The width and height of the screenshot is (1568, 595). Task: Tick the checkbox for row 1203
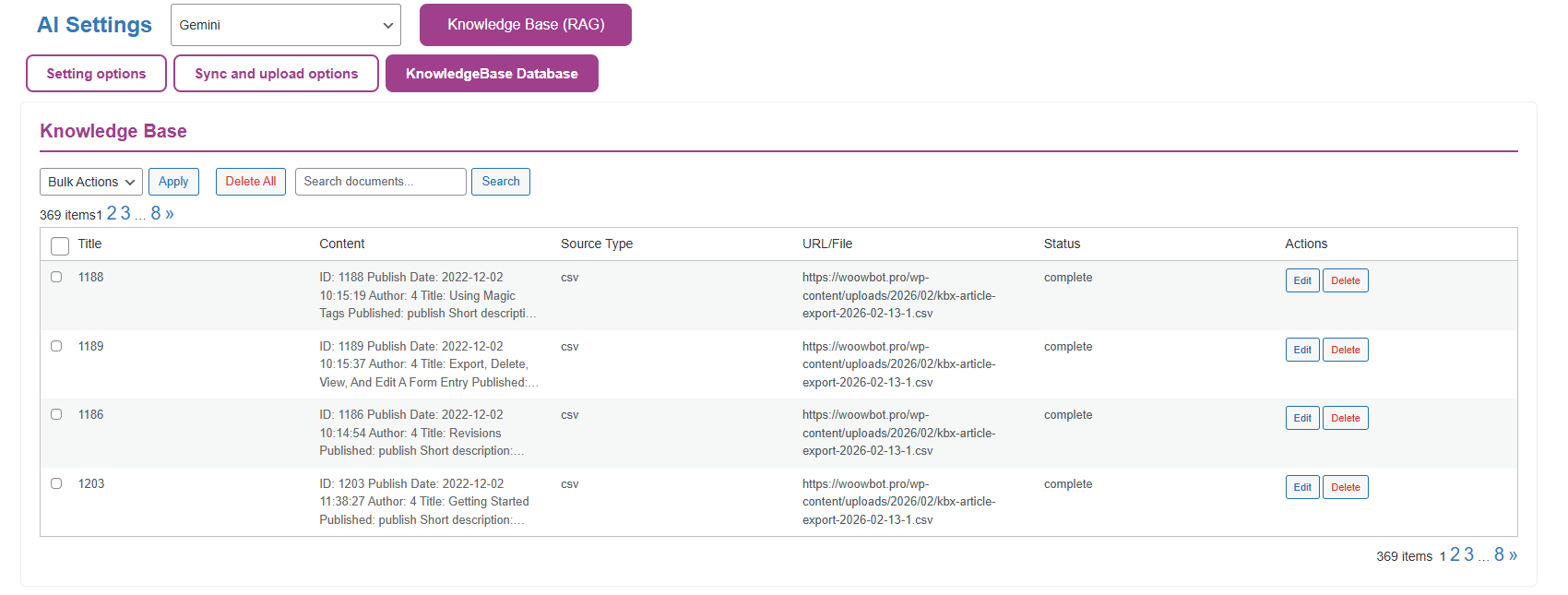point(56,483)
